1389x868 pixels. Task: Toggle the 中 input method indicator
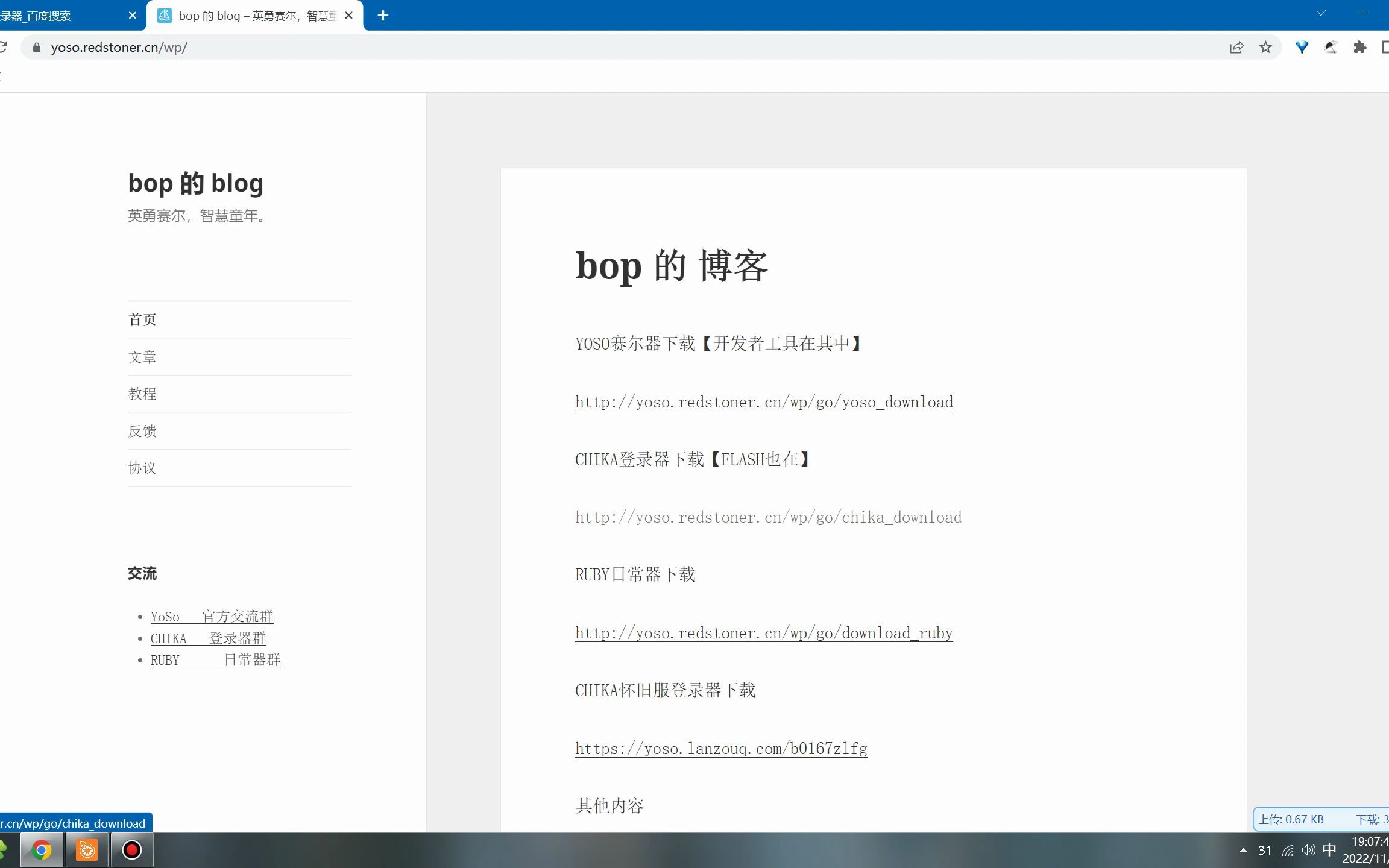[1329, 850]
